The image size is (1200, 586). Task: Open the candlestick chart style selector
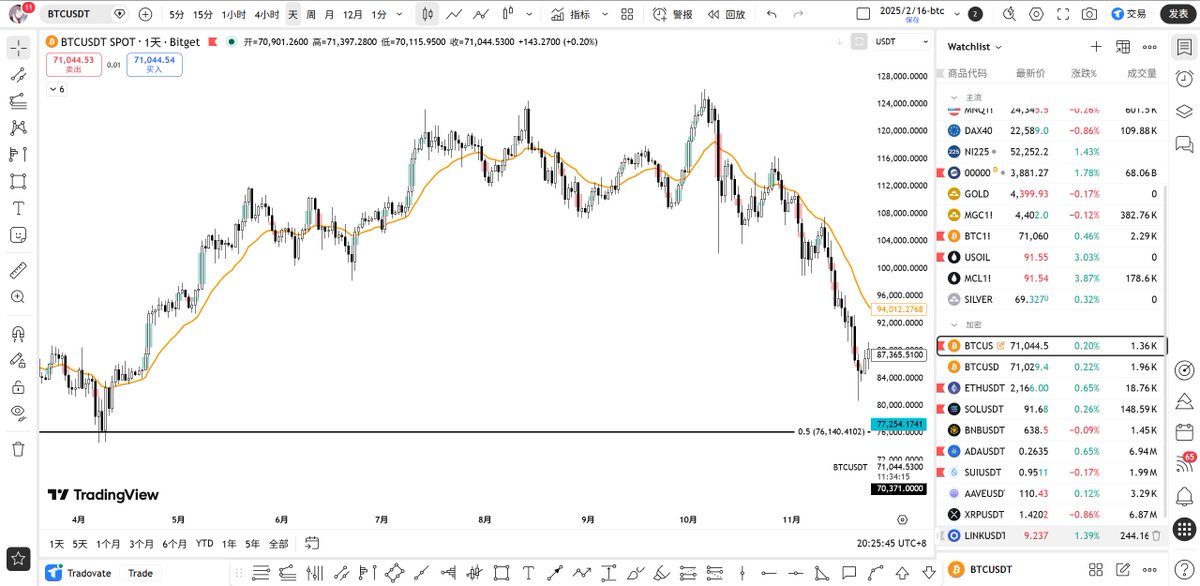[x=428, y=14]
